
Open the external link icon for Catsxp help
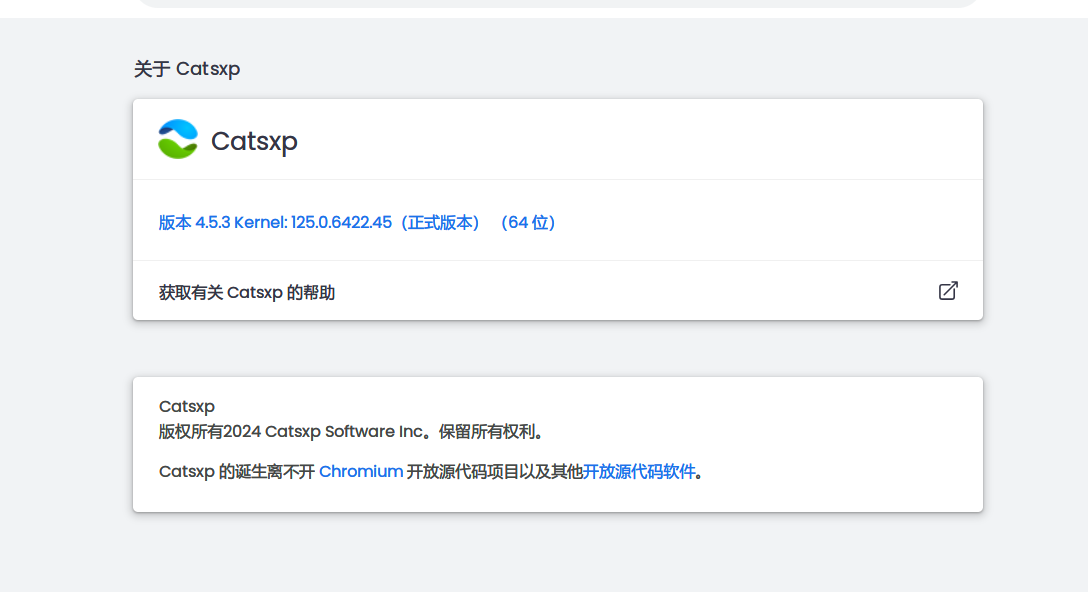pyautogui.click(x=948, y=291)
